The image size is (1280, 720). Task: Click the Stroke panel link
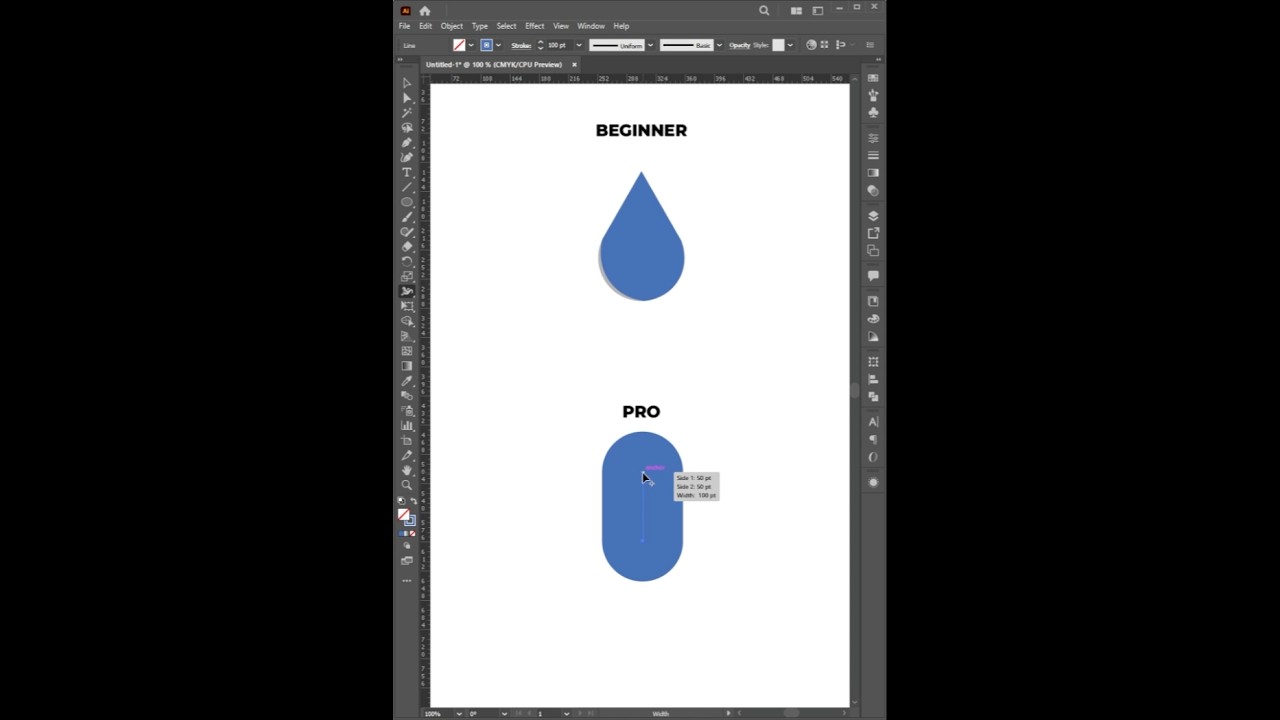tap(521, 45)
